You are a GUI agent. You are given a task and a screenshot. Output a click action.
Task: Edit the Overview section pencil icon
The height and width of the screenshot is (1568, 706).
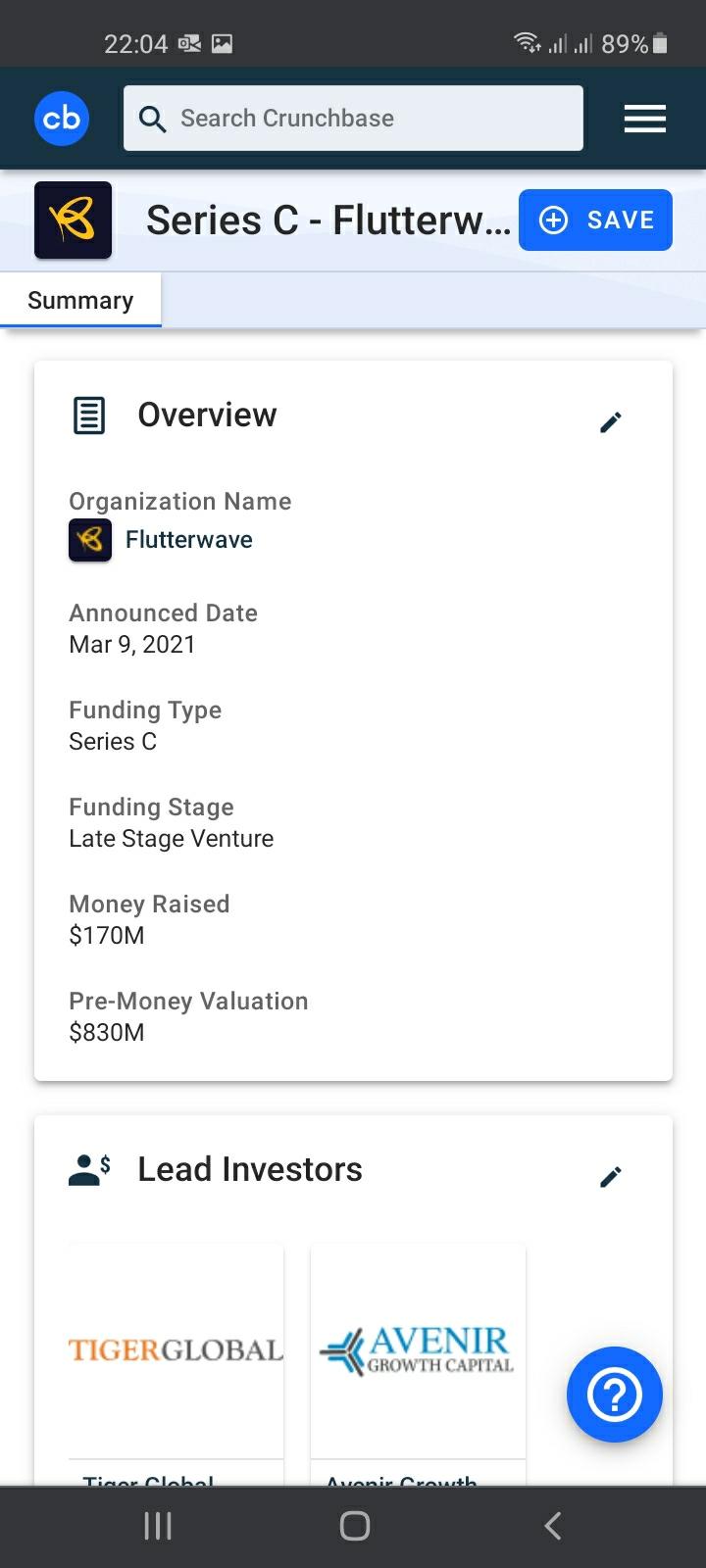point(610,422)
